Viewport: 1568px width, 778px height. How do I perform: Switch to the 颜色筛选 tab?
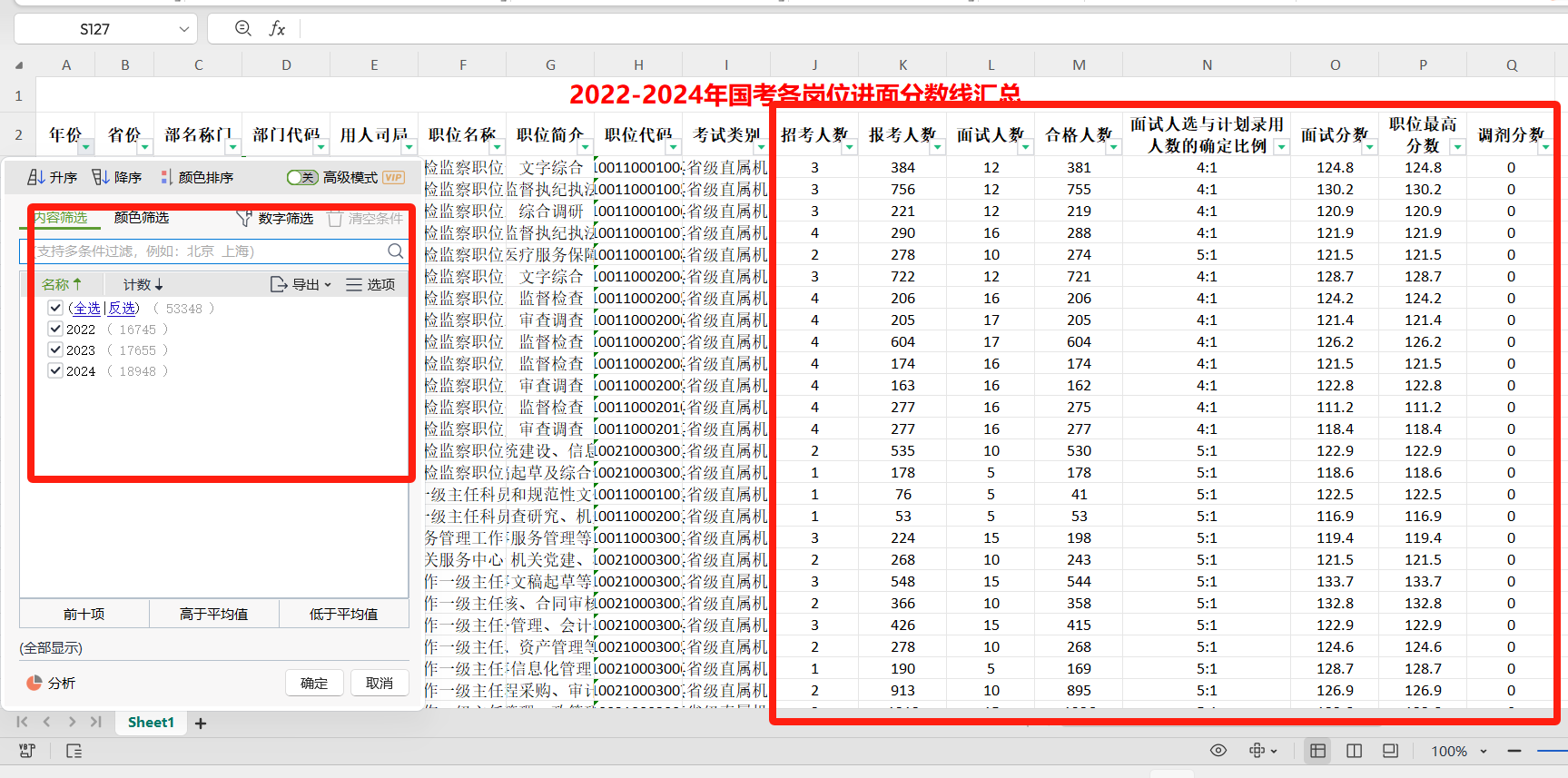[x=142, y=218]
